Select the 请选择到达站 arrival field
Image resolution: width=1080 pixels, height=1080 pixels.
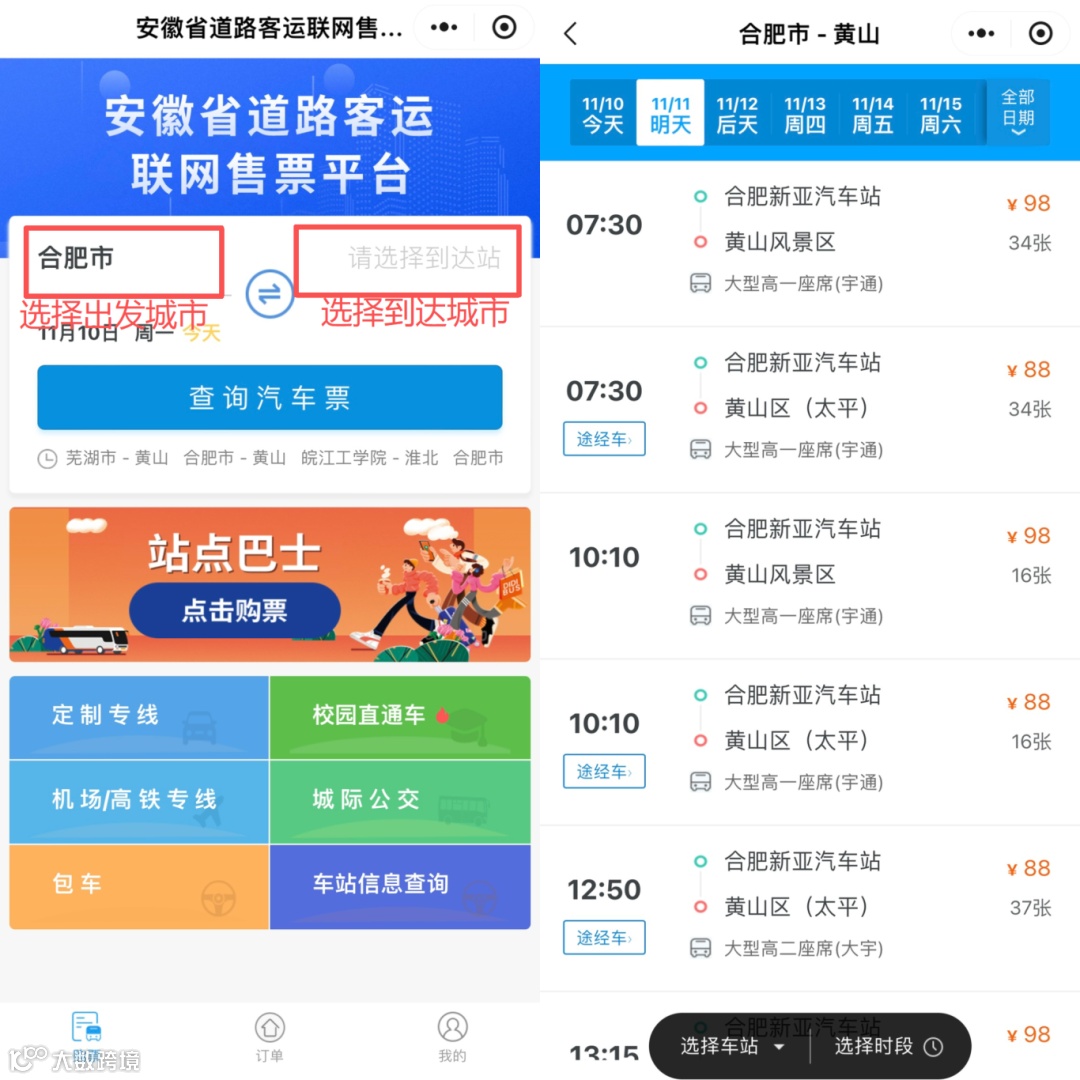(407, 260)
